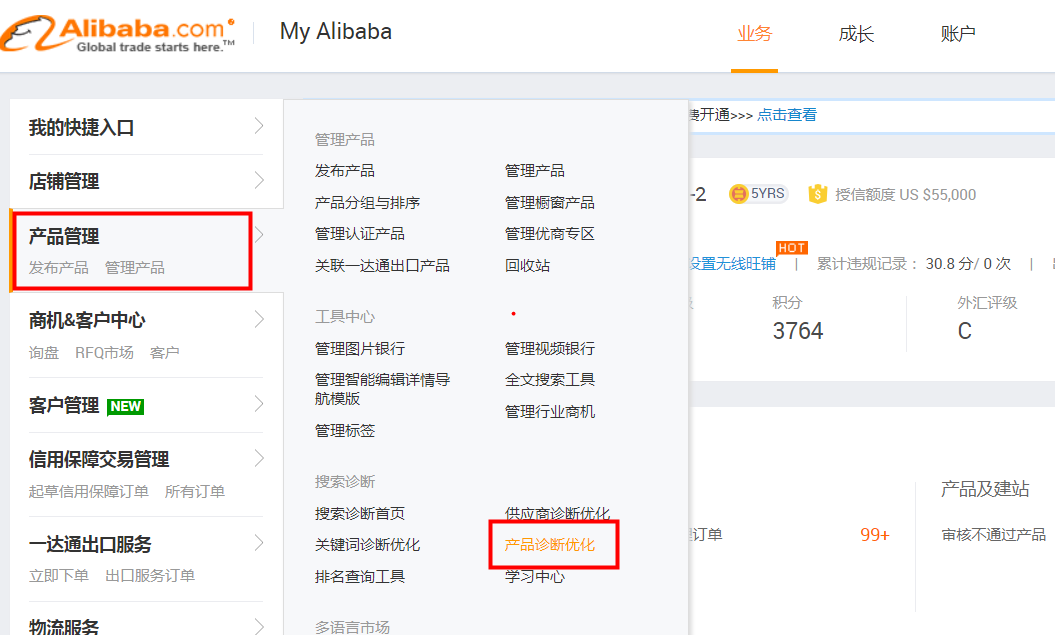This screenshot has height=635, width=1055.
Task: Click the 99+ order count
Action: click(x=872, y=536)
